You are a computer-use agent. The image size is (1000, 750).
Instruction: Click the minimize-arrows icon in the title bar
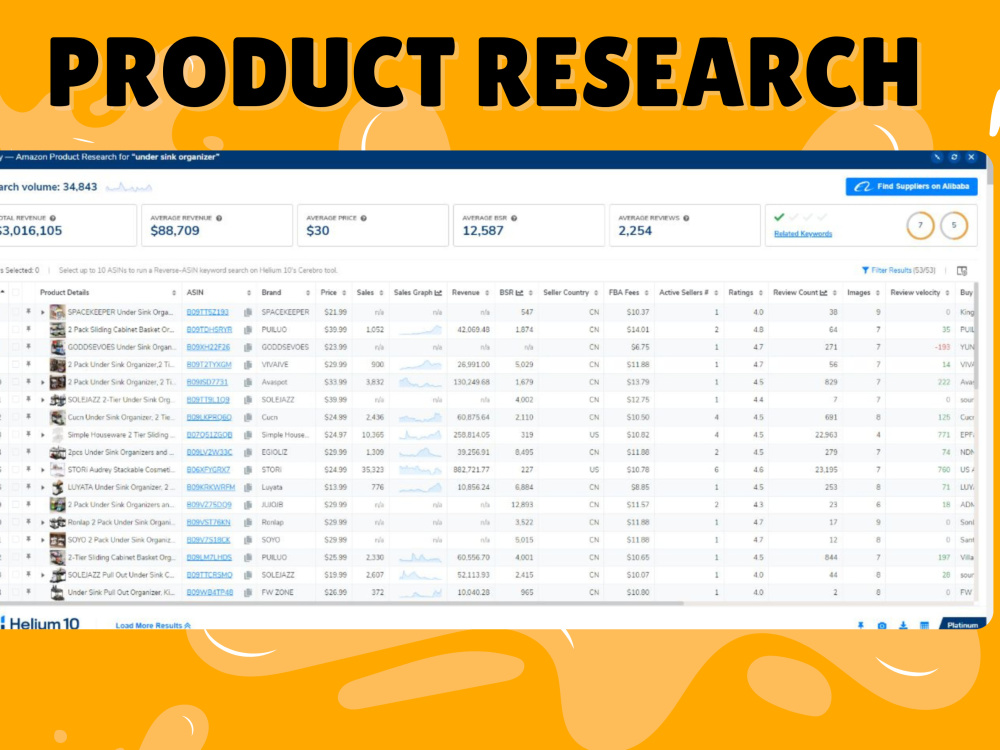(x=937, y=157)
